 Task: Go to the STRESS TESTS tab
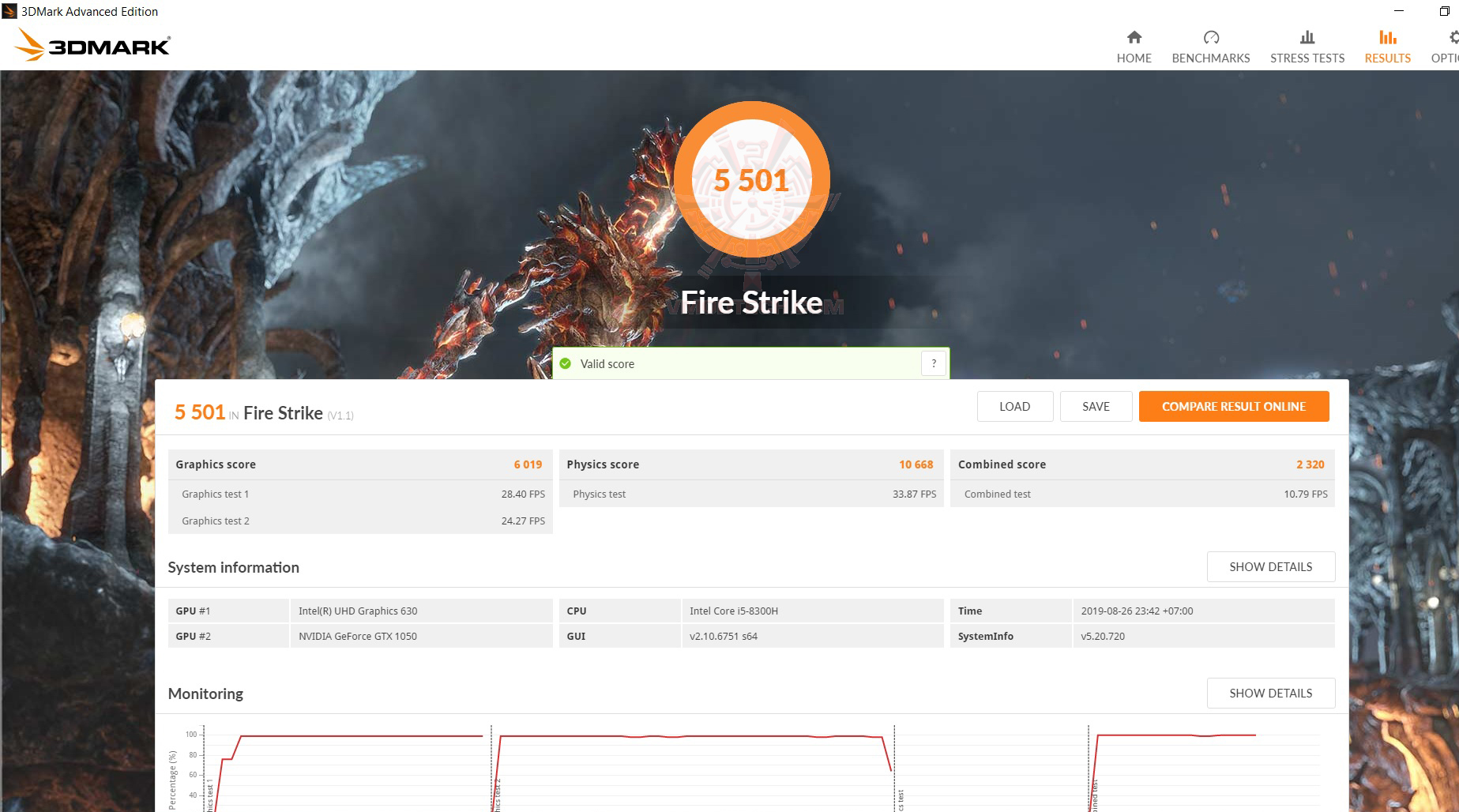[x=1307, y=47]
